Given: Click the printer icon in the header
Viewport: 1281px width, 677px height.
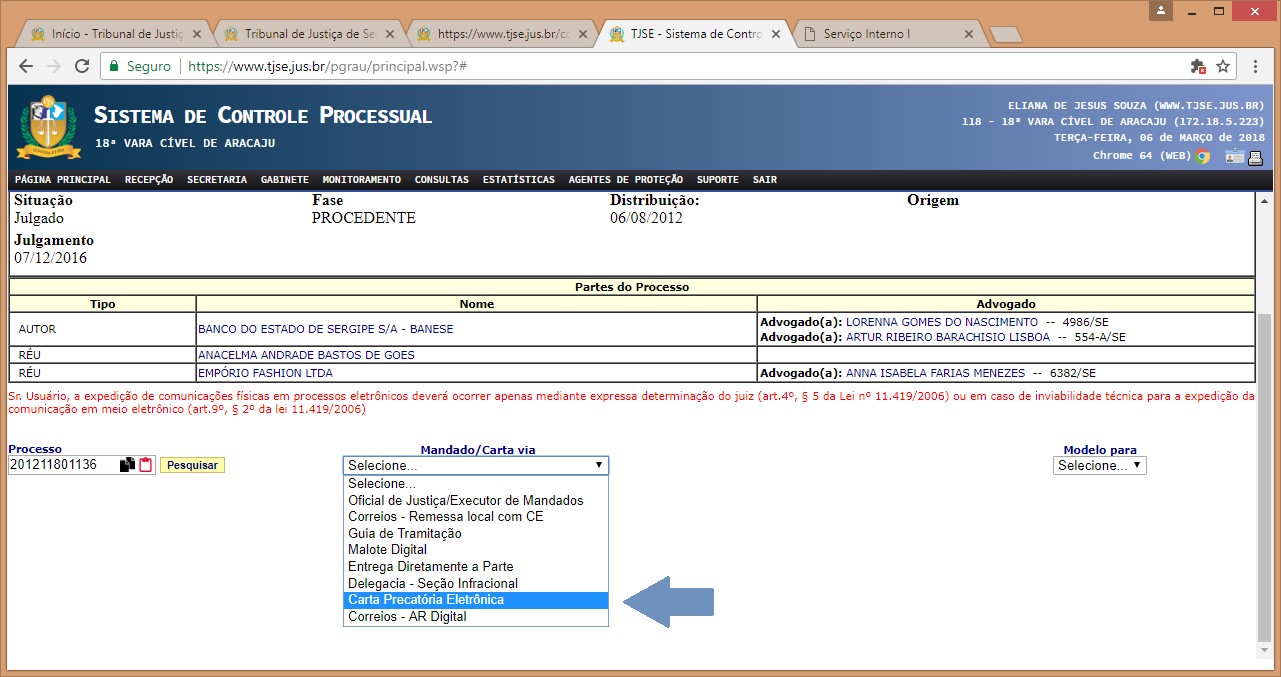Looking at the screenshot, I should point(1256,156).
